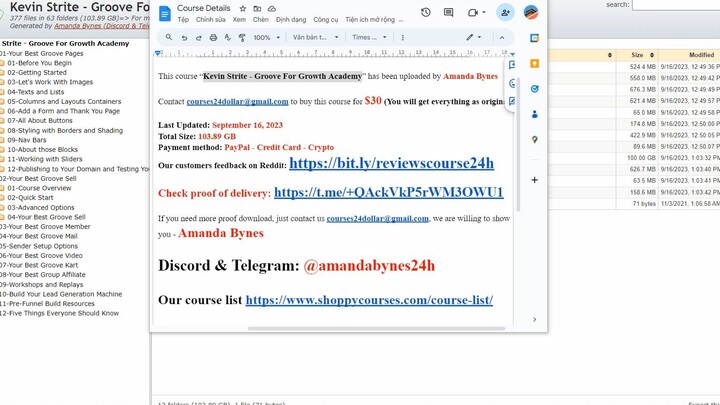Select 07-All About Buttons folder

40,120
